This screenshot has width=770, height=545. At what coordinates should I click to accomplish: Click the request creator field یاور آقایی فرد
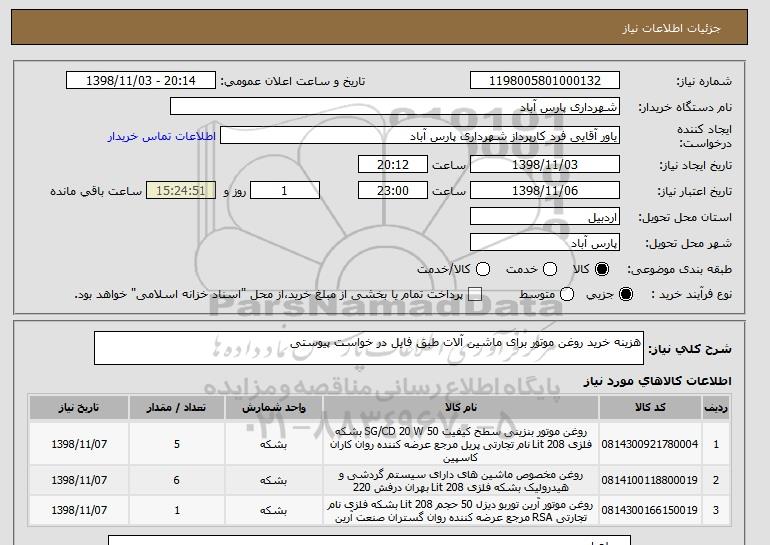click(420, 136)
